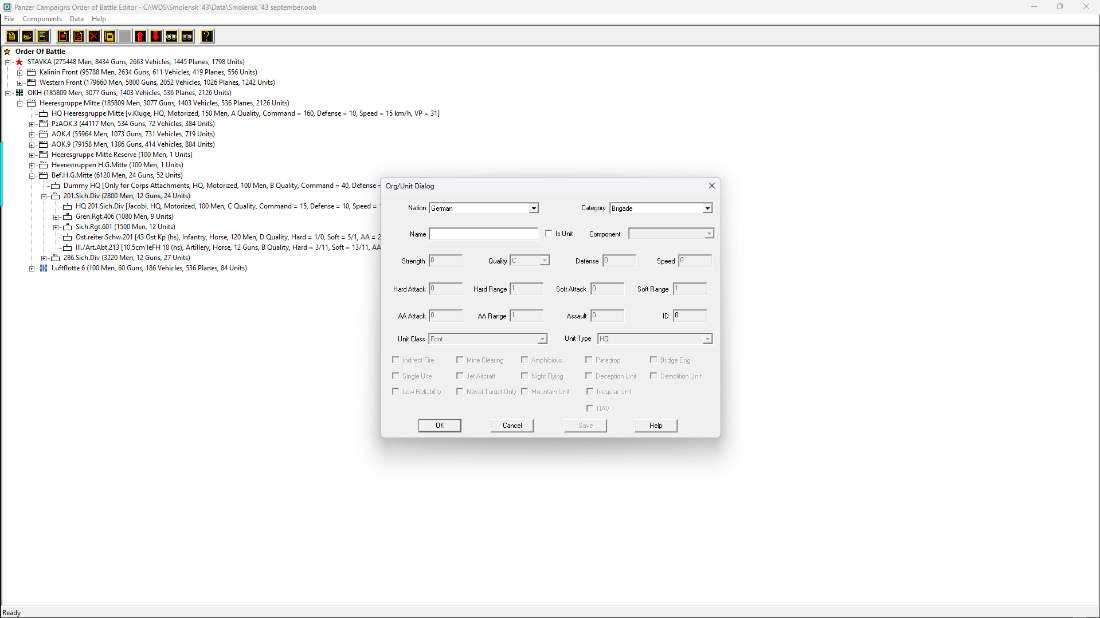Click the Help button in the dialog
This screenshot has height=618, width=1100.
tap(655, 425)
